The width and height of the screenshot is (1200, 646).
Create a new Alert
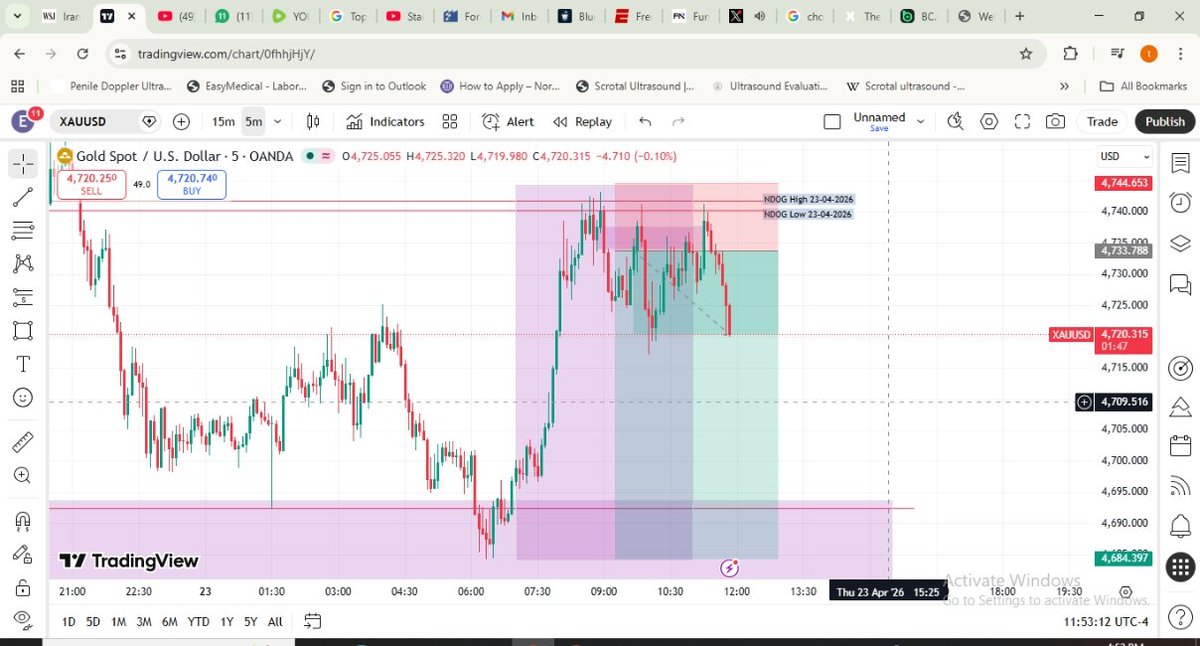click(x=508, y=122)
